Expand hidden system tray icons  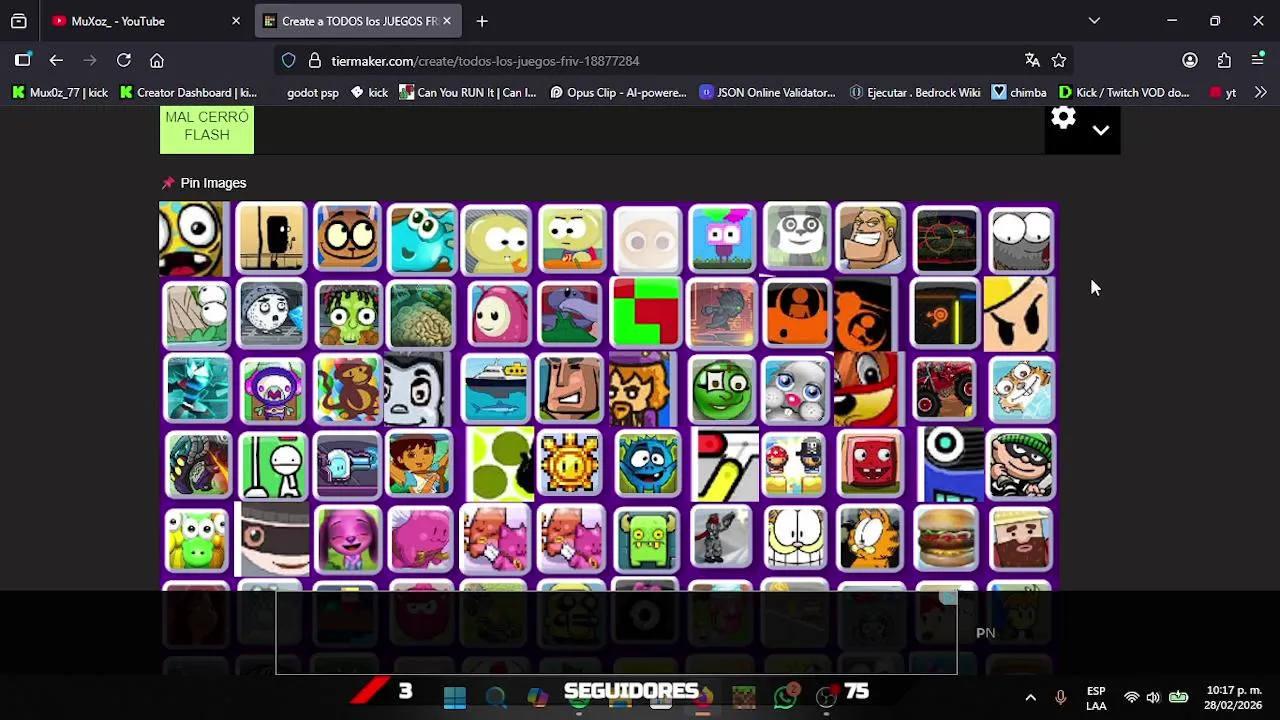pos(1030,697)
